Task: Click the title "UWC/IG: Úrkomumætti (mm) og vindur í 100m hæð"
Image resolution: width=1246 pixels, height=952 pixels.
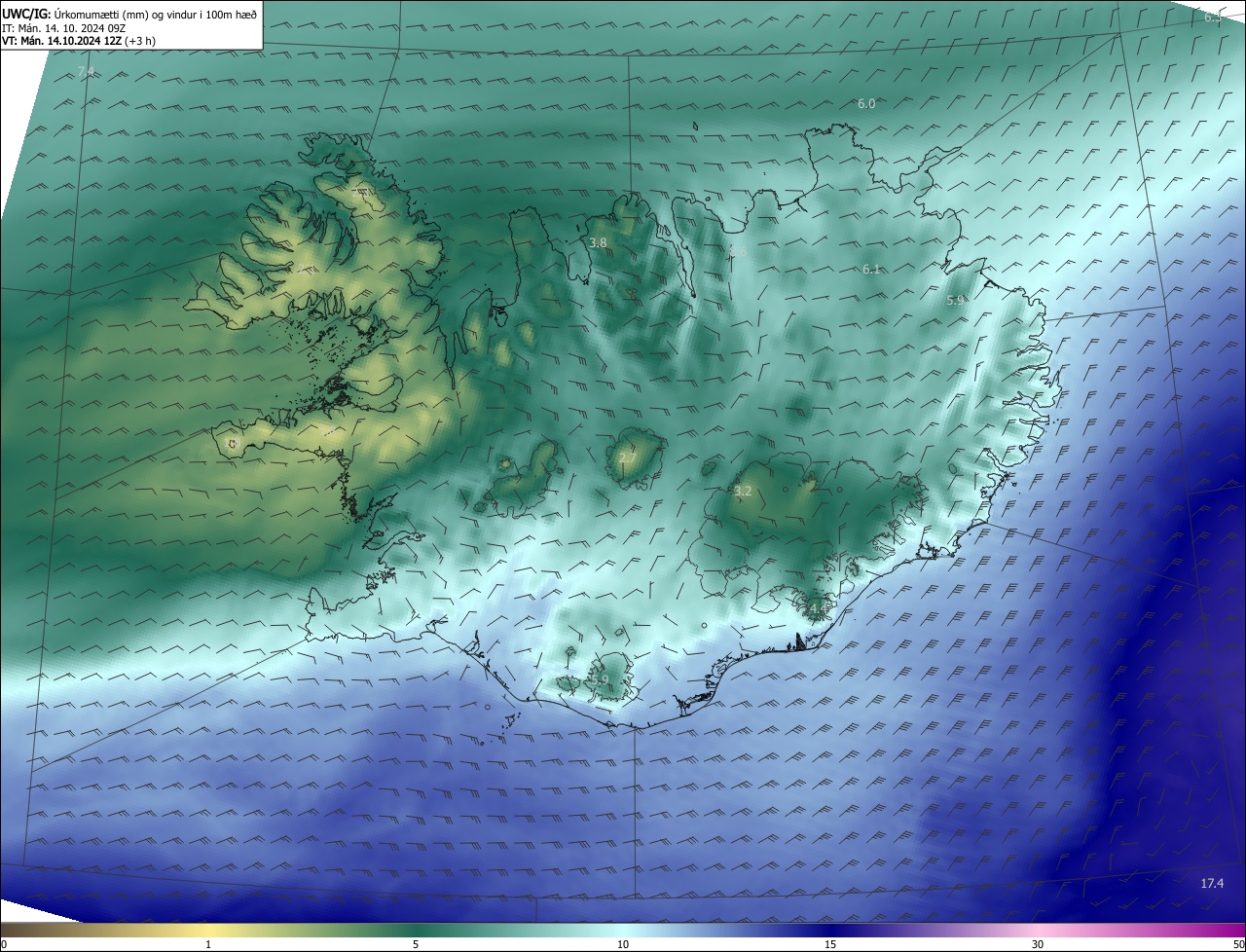Action: point(129,15)
